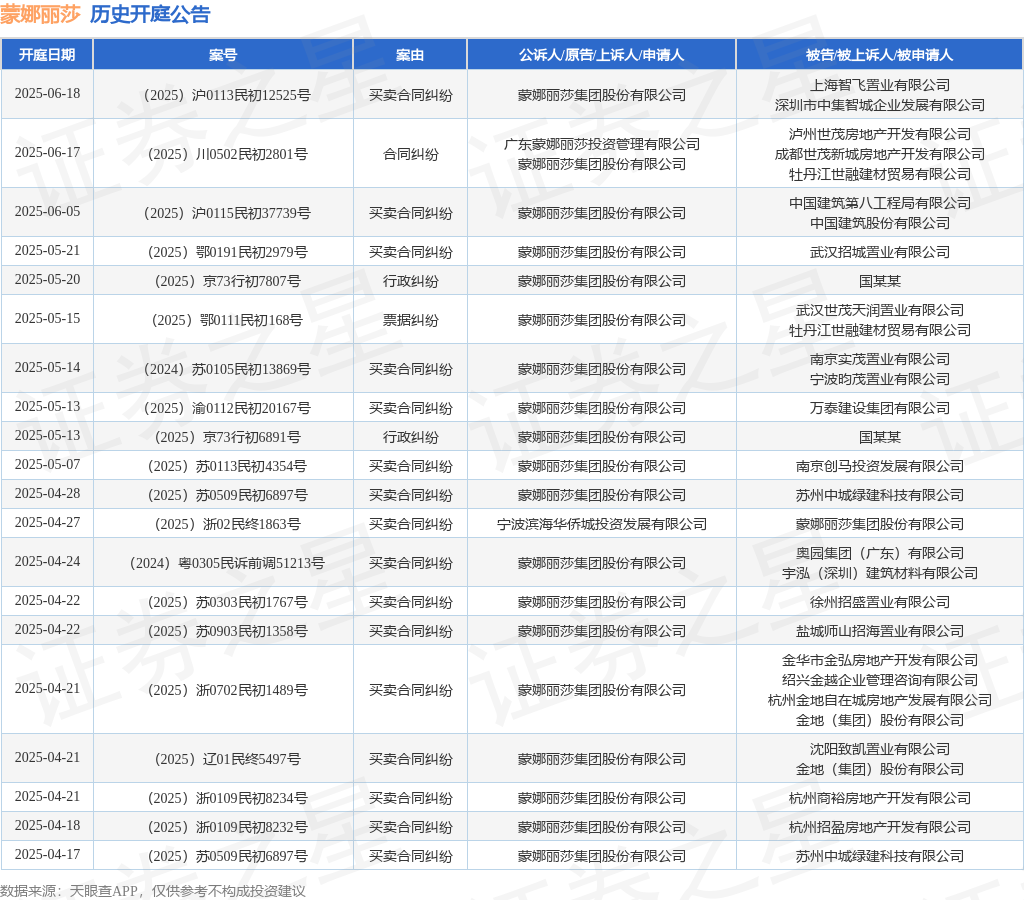Viewport: 1024px width, 900px height.
Task: Click the date 2025-05-15
Action: (47, 318)
